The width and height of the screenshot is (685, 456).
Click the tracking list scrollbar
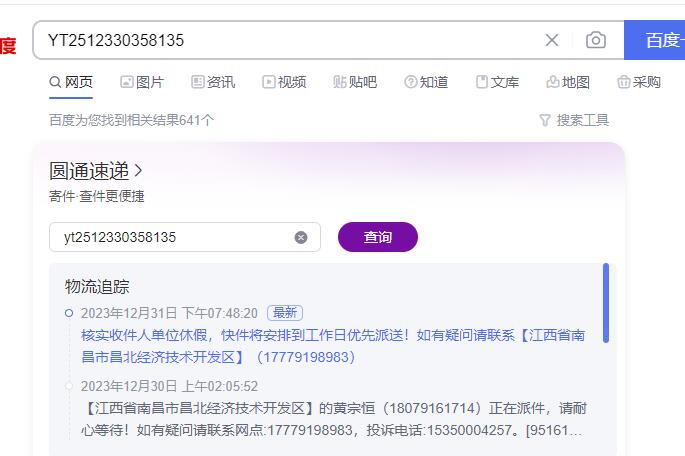[x=605, y=303]
